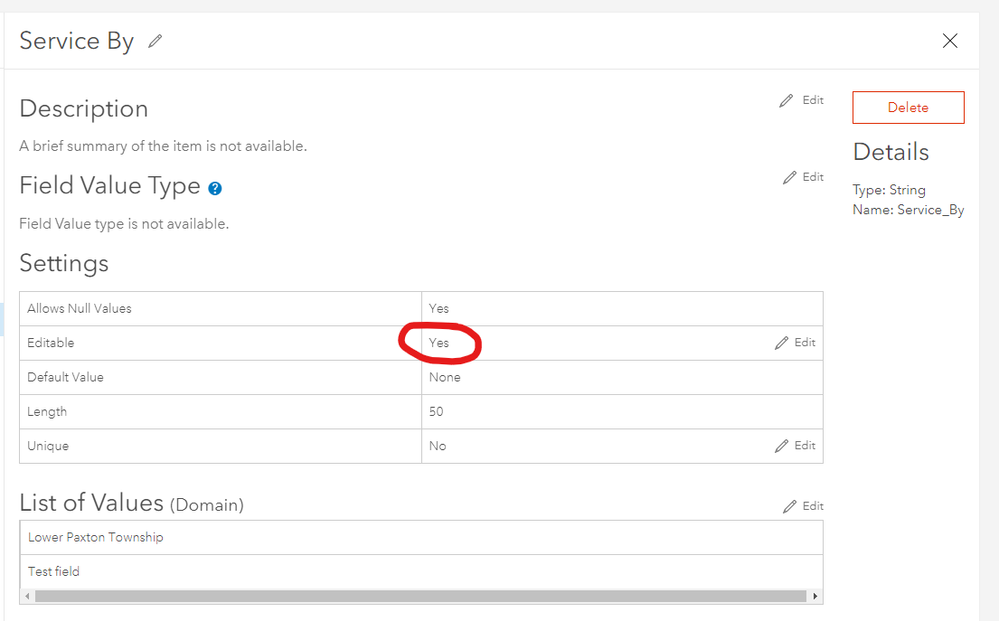Click the pencil icon for List of Values

click(x=790, y=507)
